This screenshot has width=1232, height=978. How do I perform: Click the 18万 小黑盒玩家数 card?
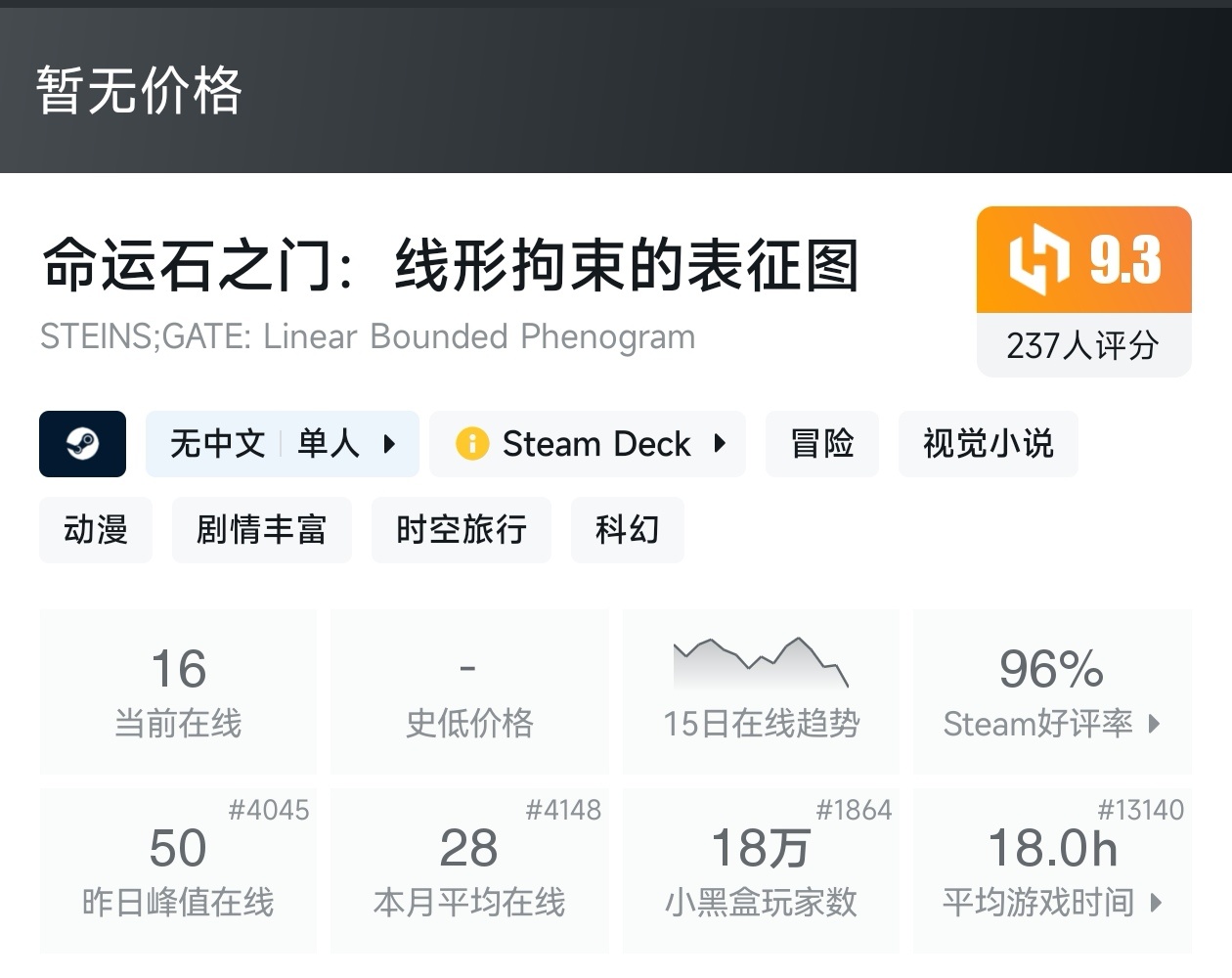(761, 870)
